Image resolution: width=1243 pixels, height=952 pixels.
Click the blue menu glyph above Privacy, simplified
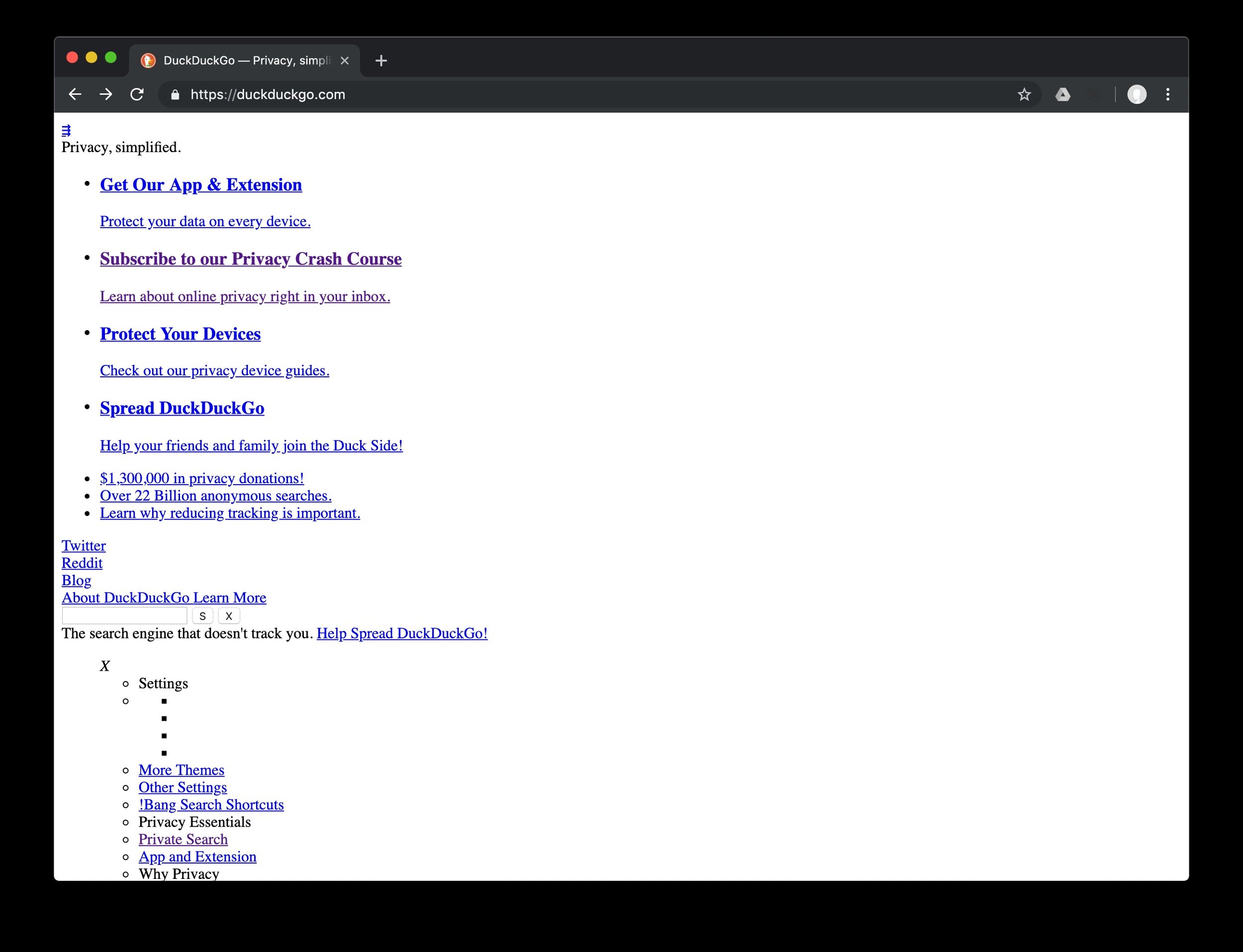66,131
